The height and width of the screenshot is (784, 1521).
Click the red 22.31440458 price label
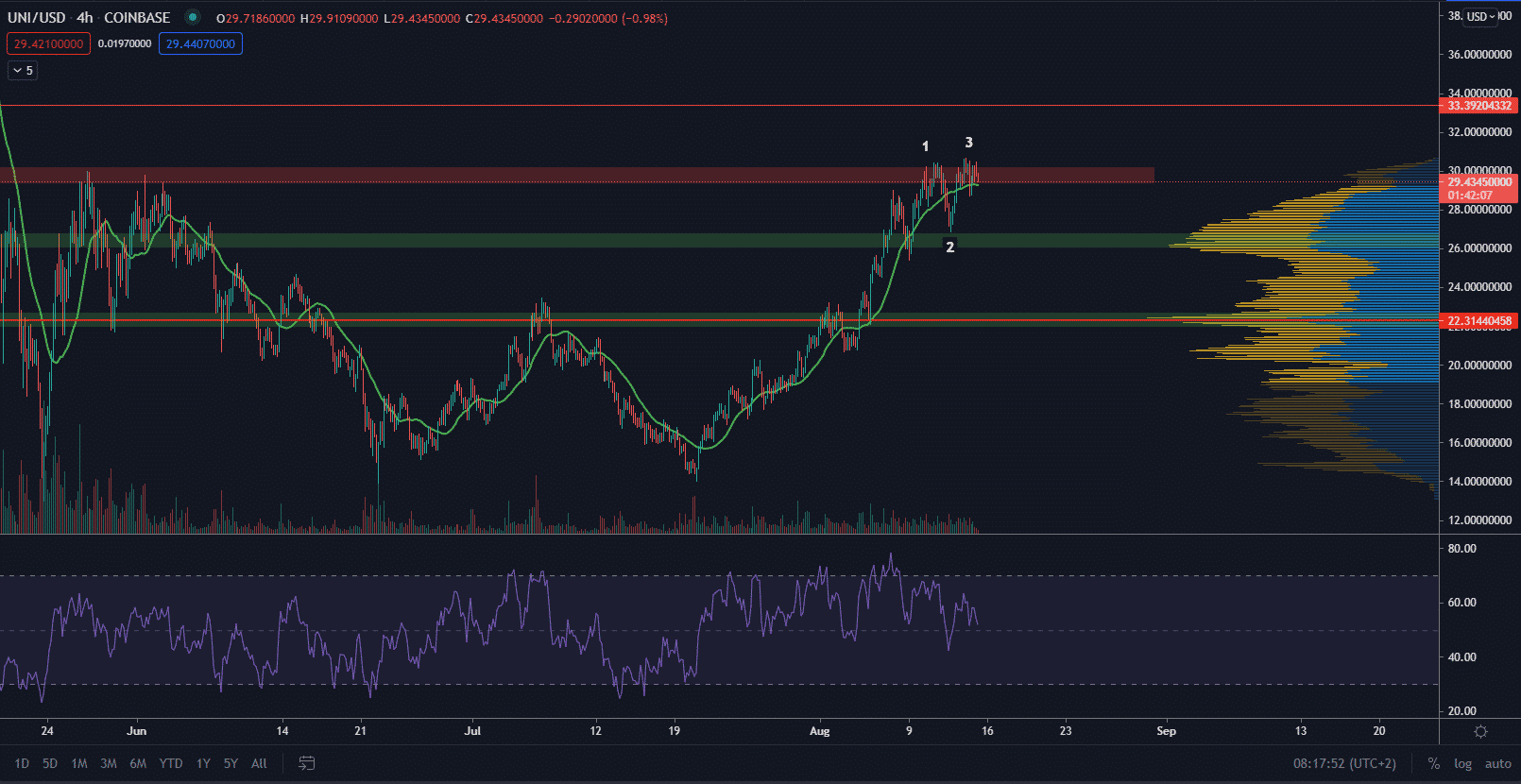coord(1479,321)
